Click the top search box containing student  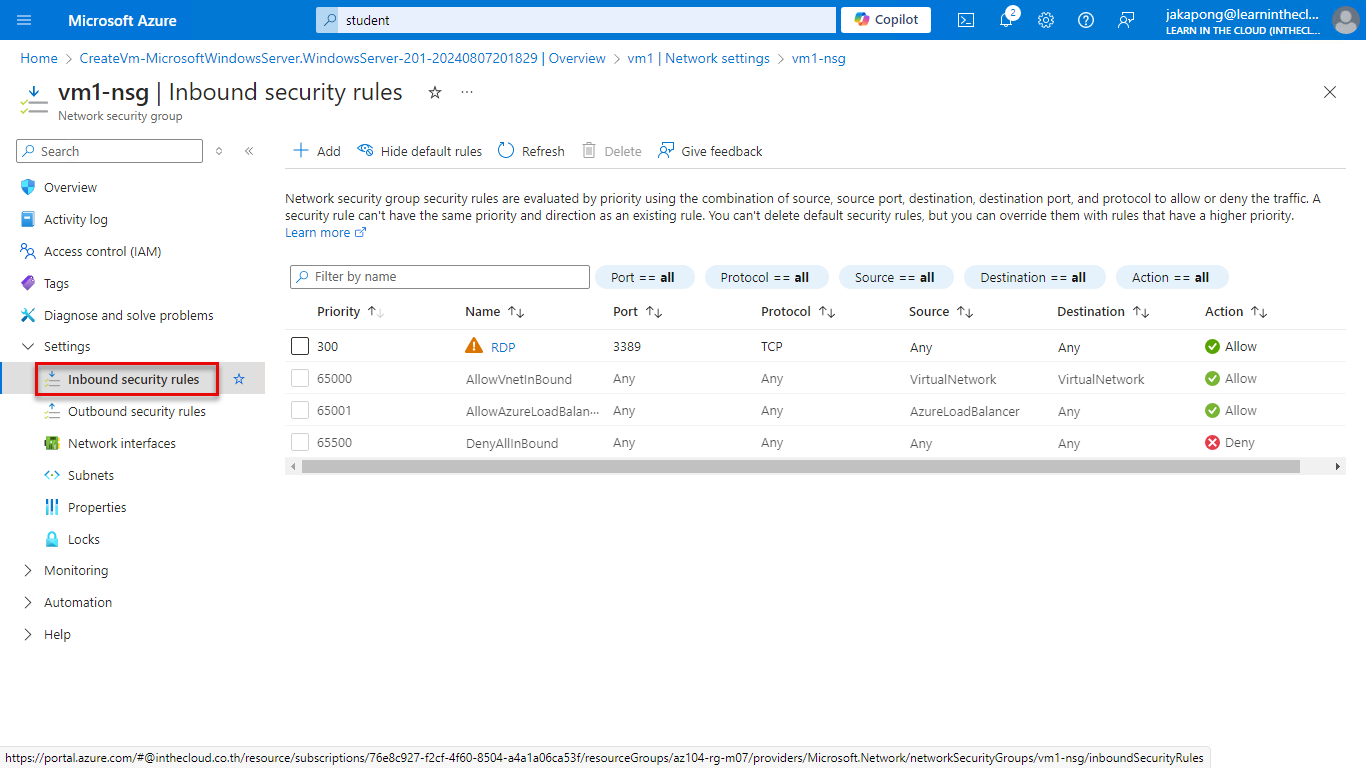(x=575, y=20)
